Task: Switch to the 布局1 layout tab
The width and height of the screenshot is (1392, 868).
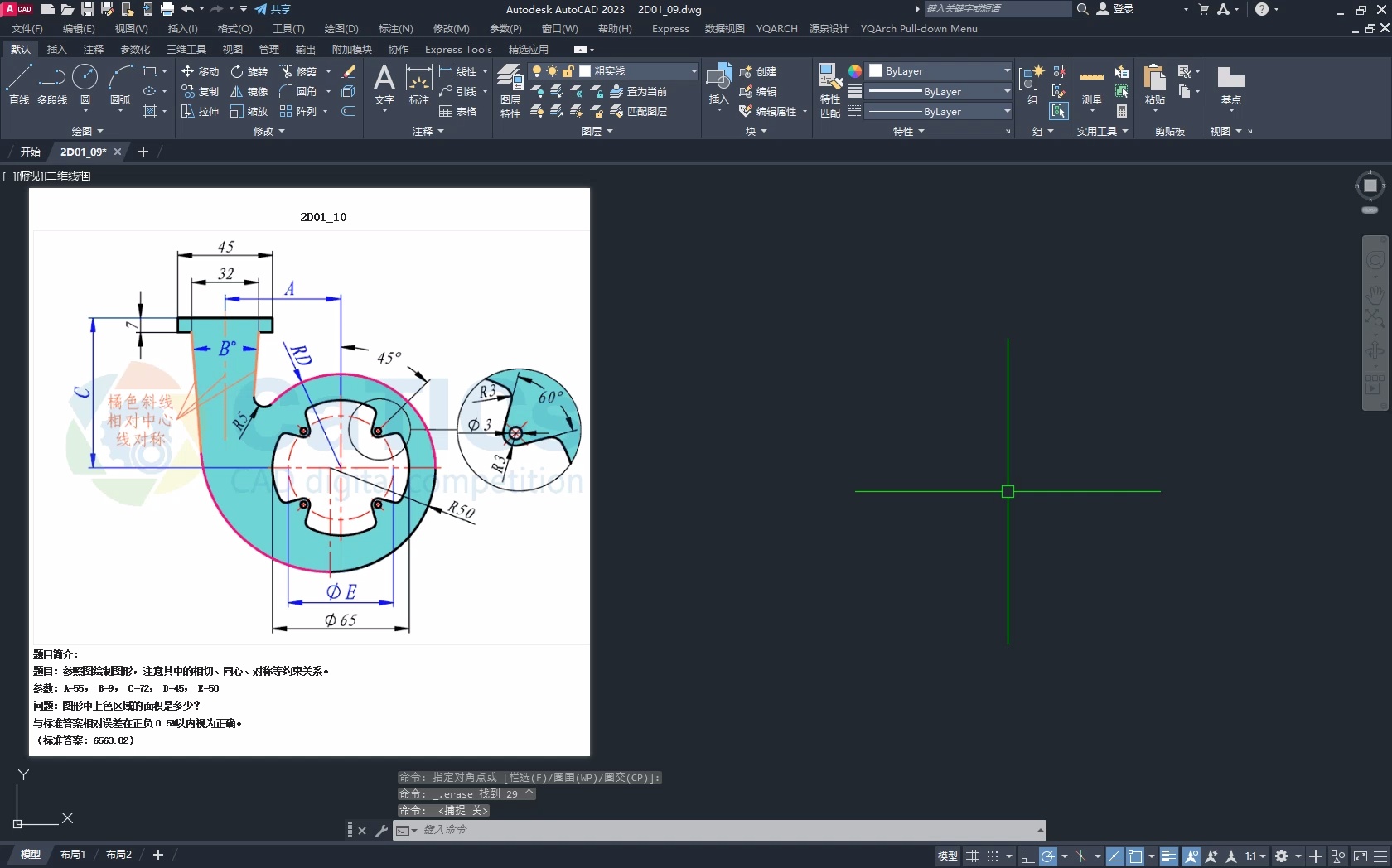Action: click(x=73, y=854)
